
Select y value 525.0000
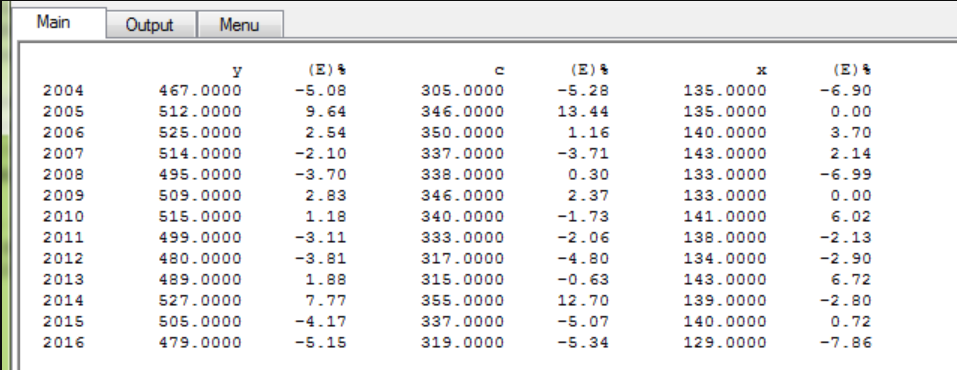[200, 132]
